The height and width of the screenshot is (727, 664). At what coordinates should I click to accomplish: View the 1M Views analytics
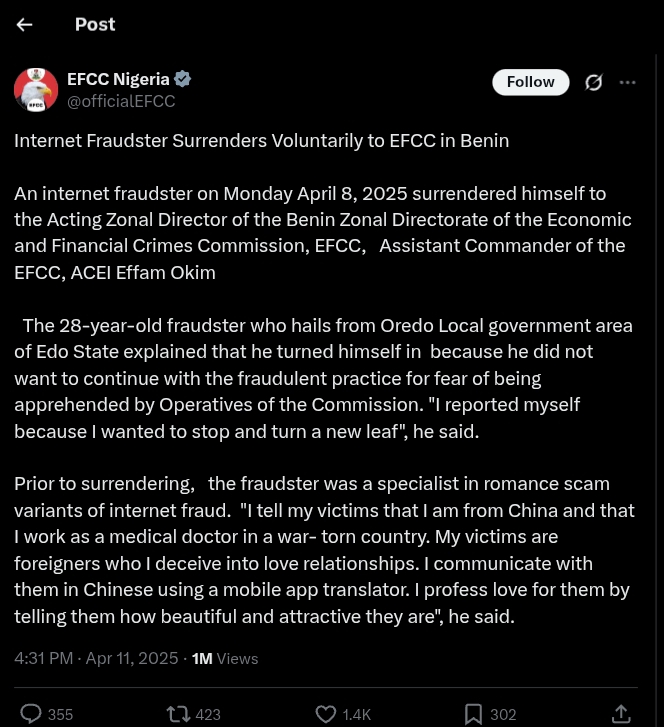pyautogui.click(x=225, y=658)
